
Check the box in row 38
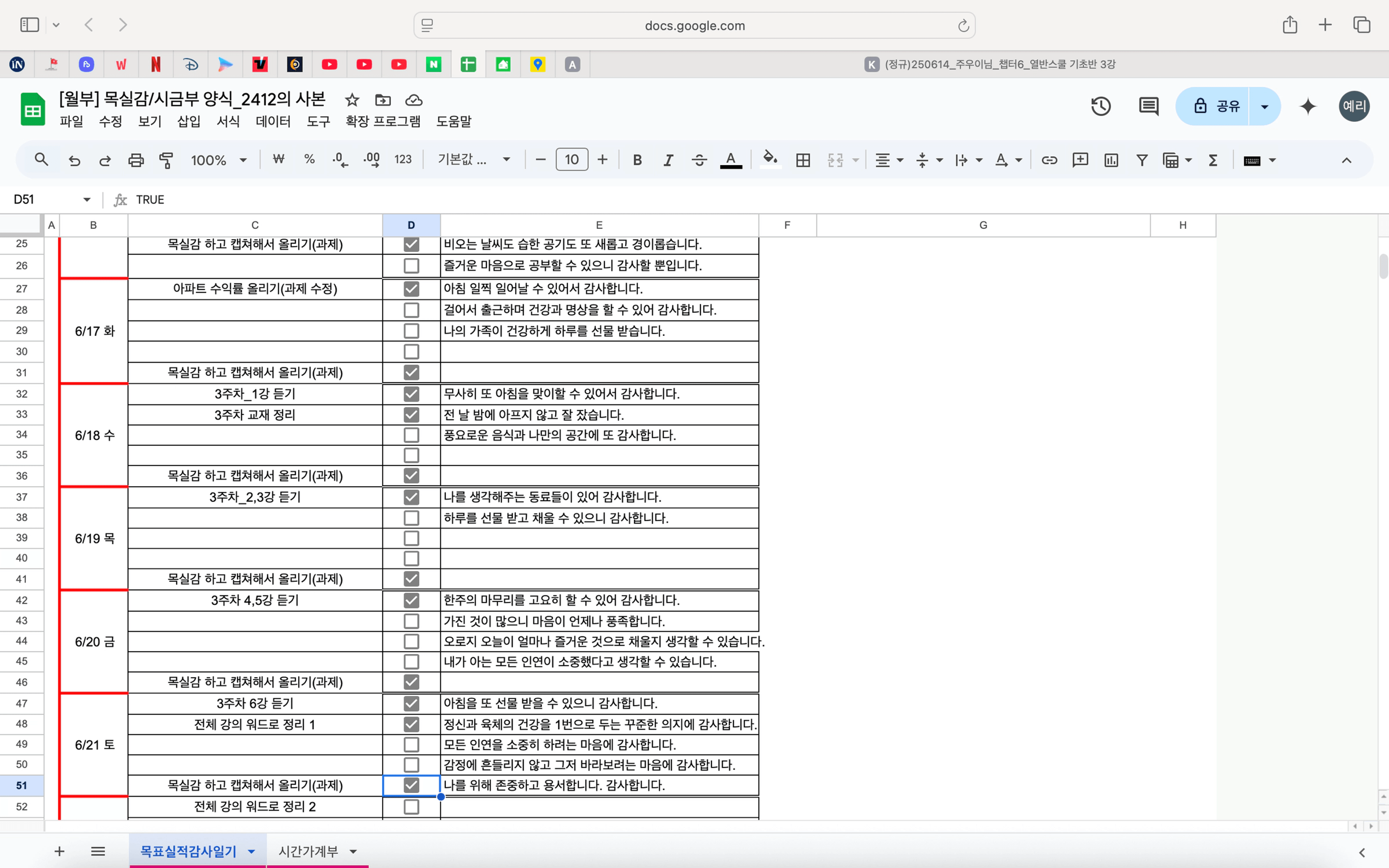[x=412, y=518]
